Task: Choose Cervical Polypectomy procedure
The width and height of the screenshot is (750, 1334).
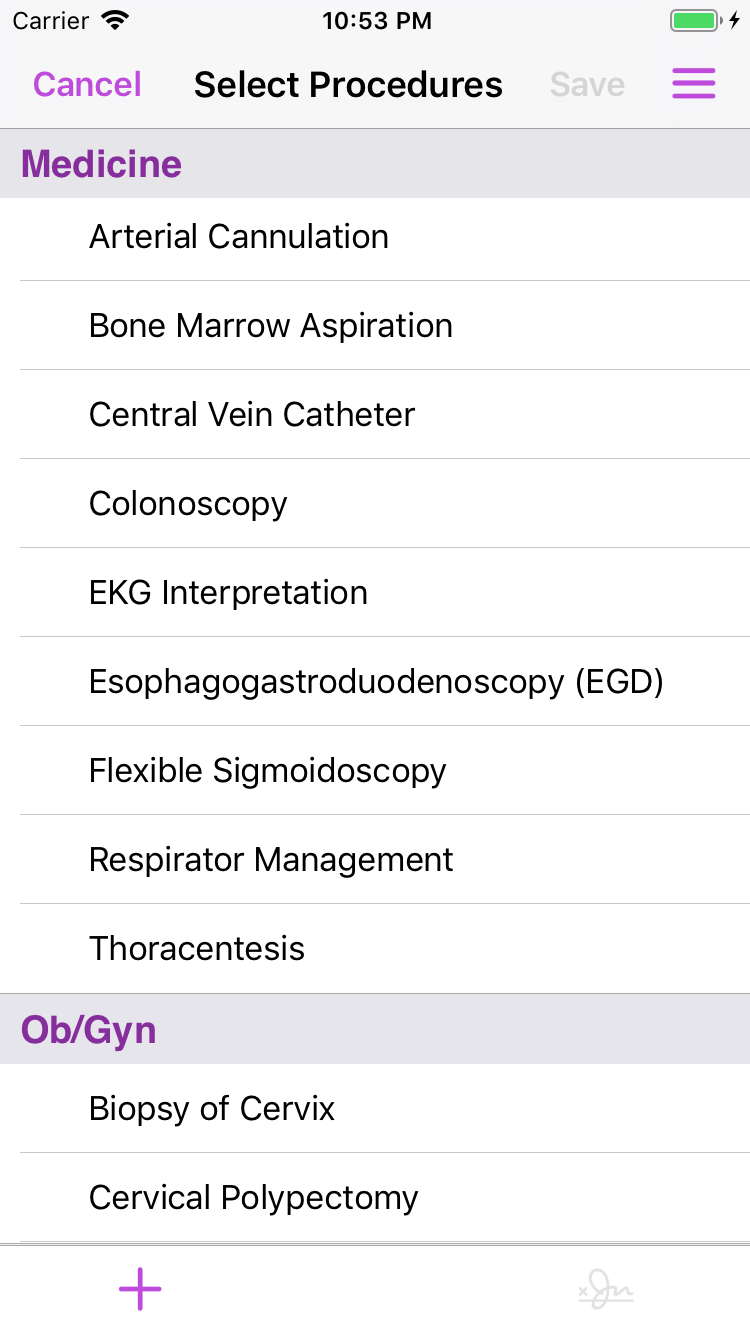Action: pos(253,1198)
